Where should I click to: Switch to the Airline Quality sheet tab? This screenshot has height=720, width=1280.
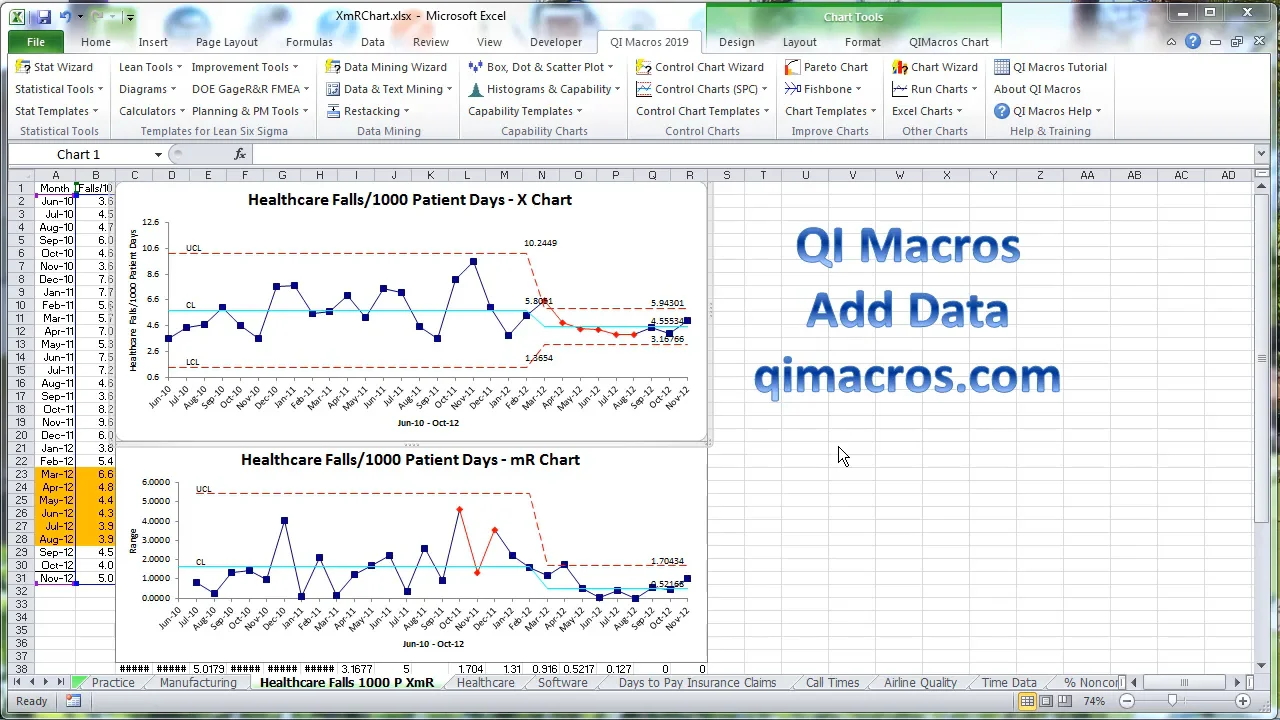coord(920,683)
